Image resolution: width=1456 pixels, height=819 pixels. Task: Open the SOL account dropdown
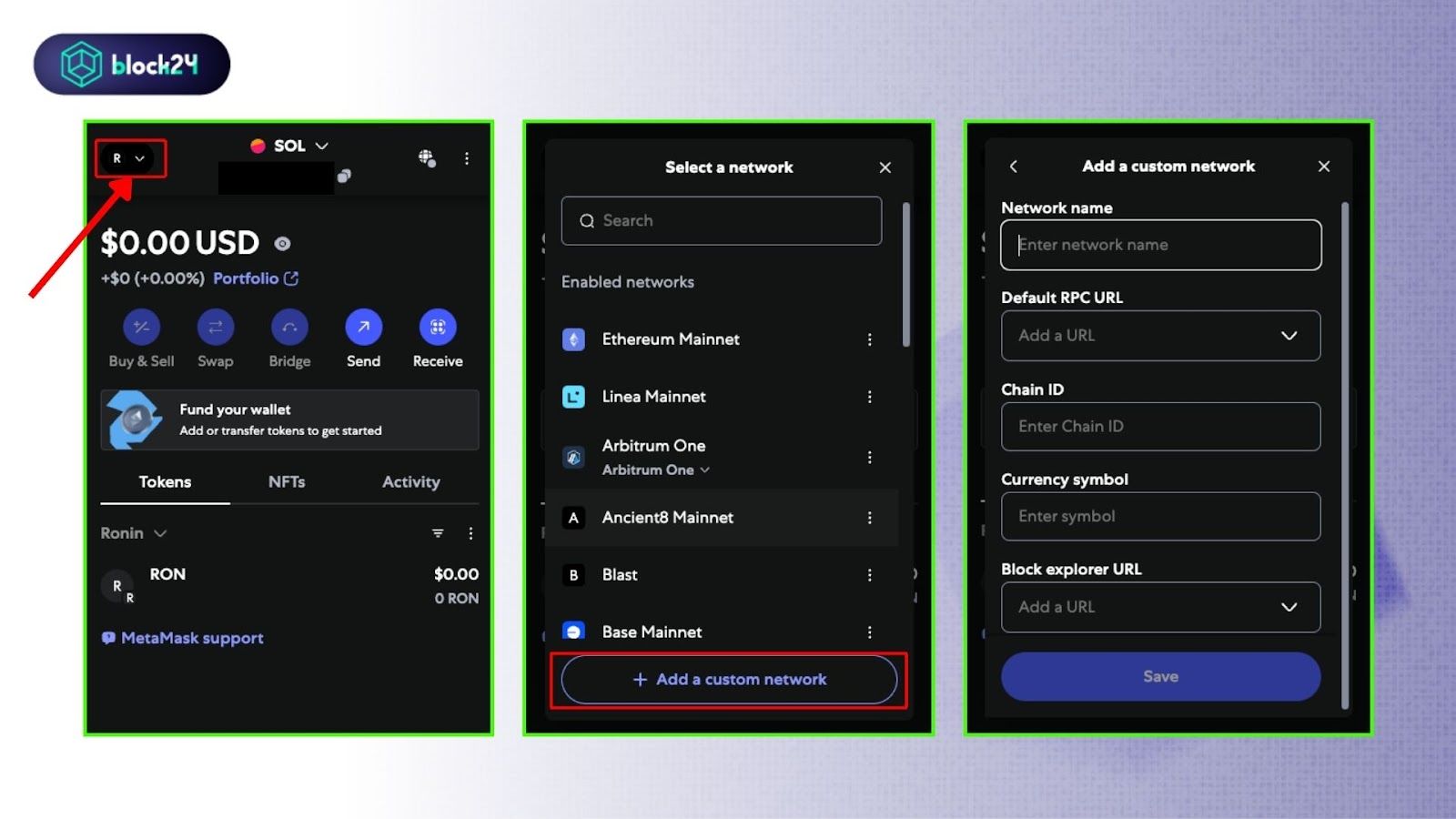(288, 146)
